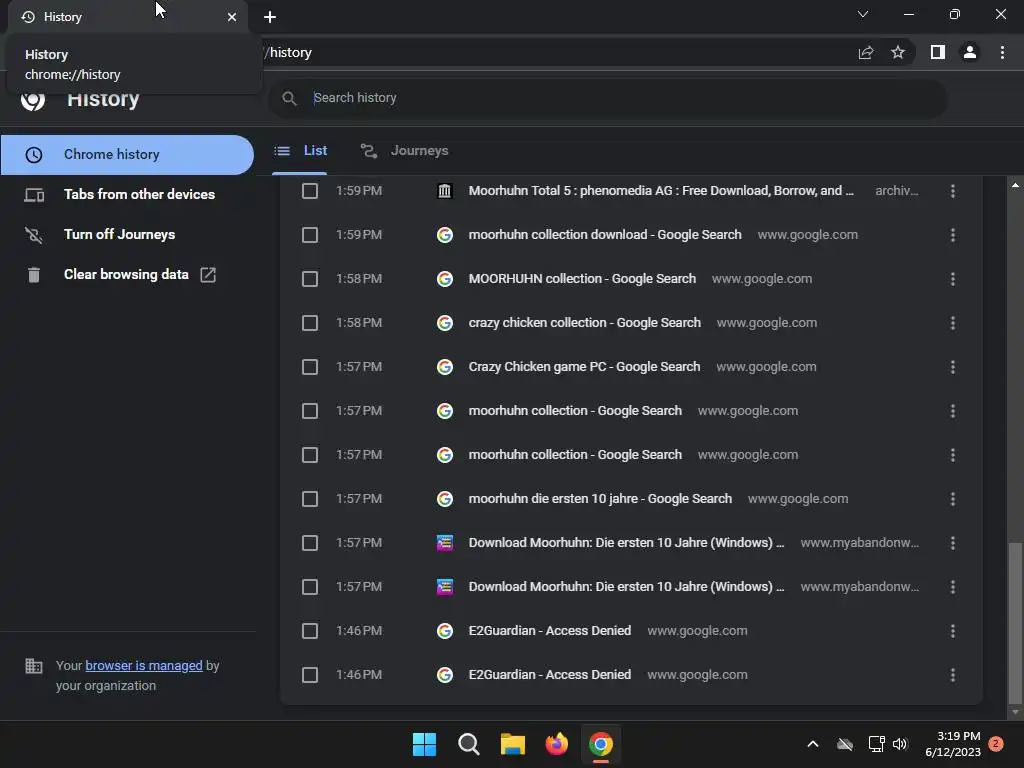Viewport: 1024px width, 768px height.
Task: Check the moorhuhn collection download entry
Action: pos(310,235)
